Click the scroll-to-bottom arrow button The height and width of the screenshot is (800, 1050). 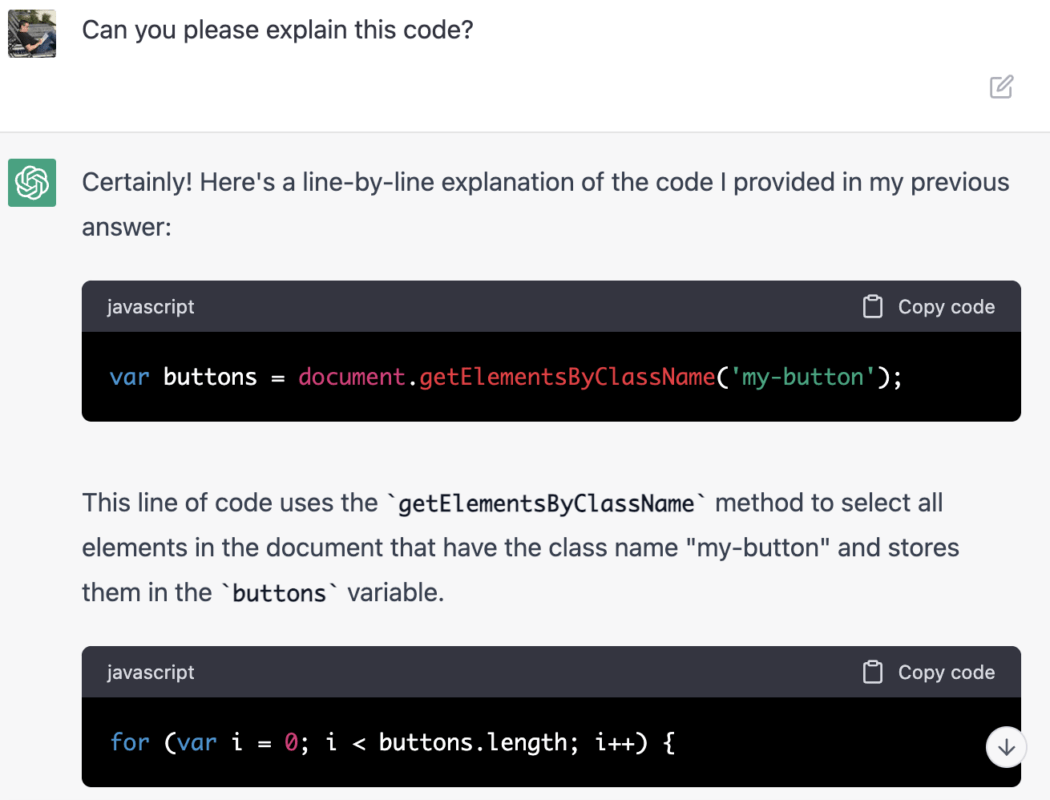pyautogui.click(x=1006, y=747)
